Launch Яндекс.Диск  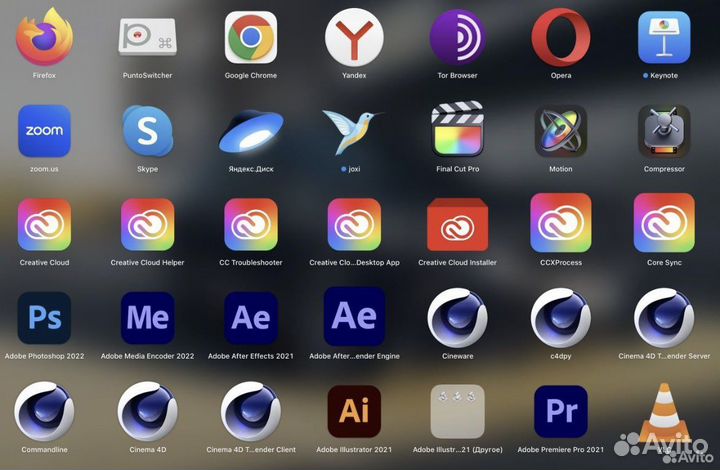pyautogui.click(x=251, y=131)
